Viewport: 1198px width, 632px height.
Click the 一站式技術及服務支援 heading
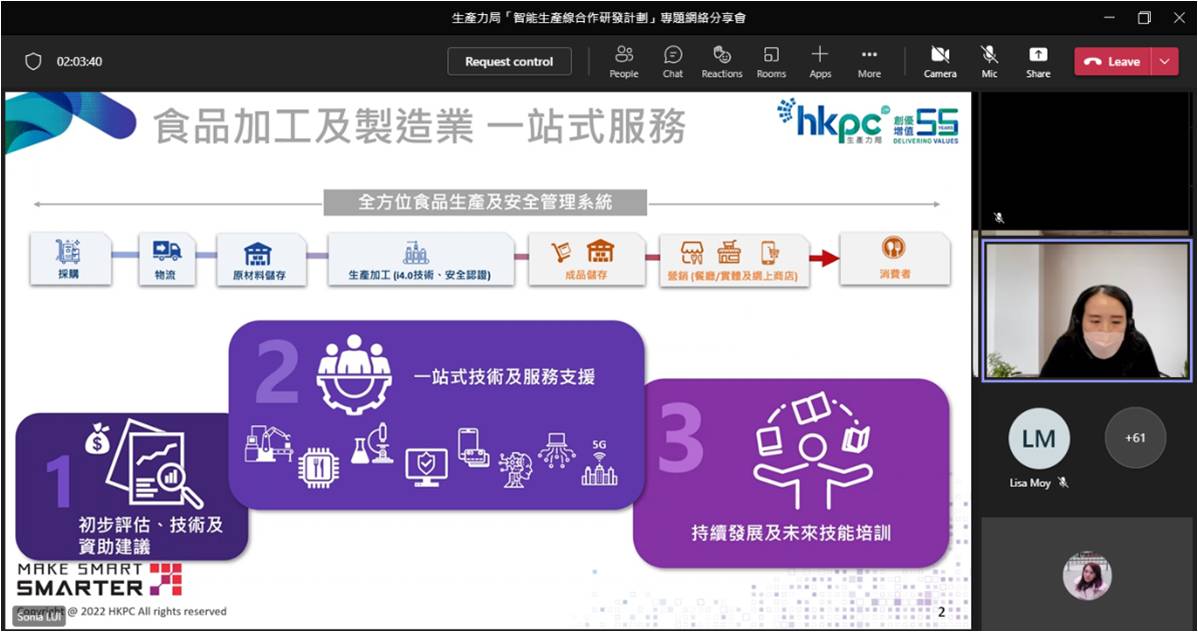coord(504,377)
